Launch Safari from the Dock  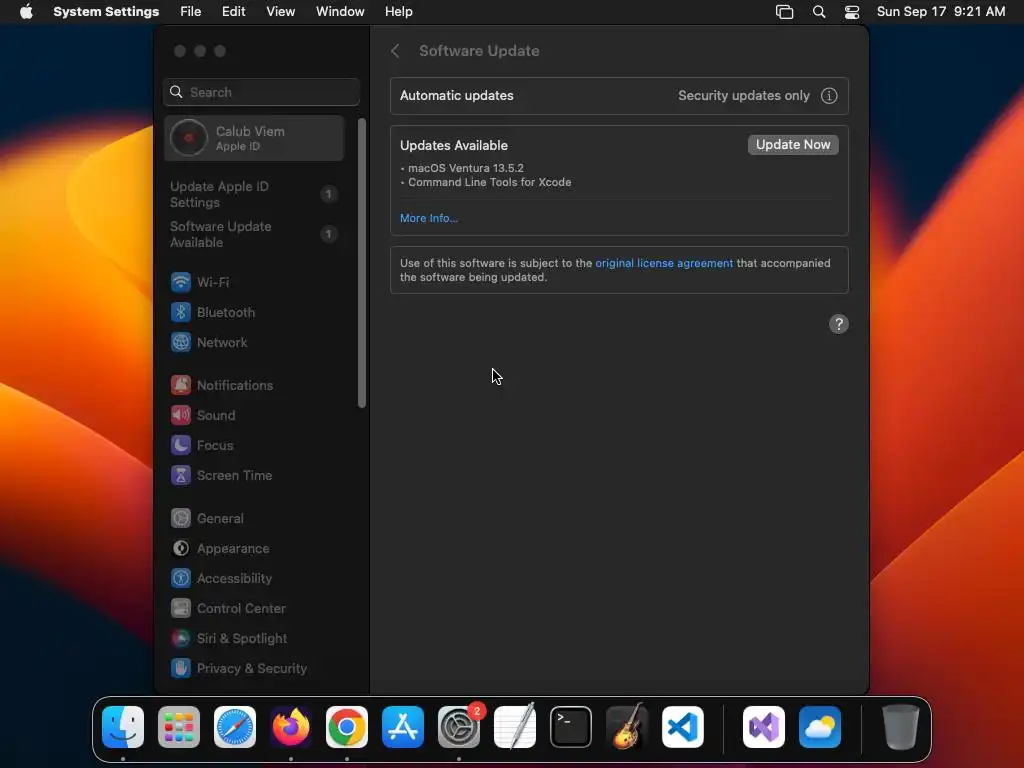click(x=235, y=727)
